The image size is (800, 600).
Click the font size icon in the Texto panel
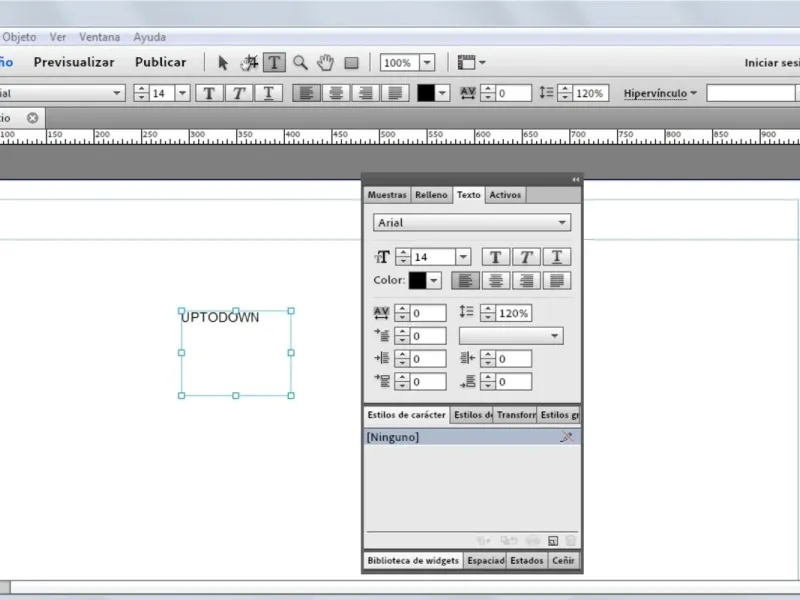coord(382,257)
